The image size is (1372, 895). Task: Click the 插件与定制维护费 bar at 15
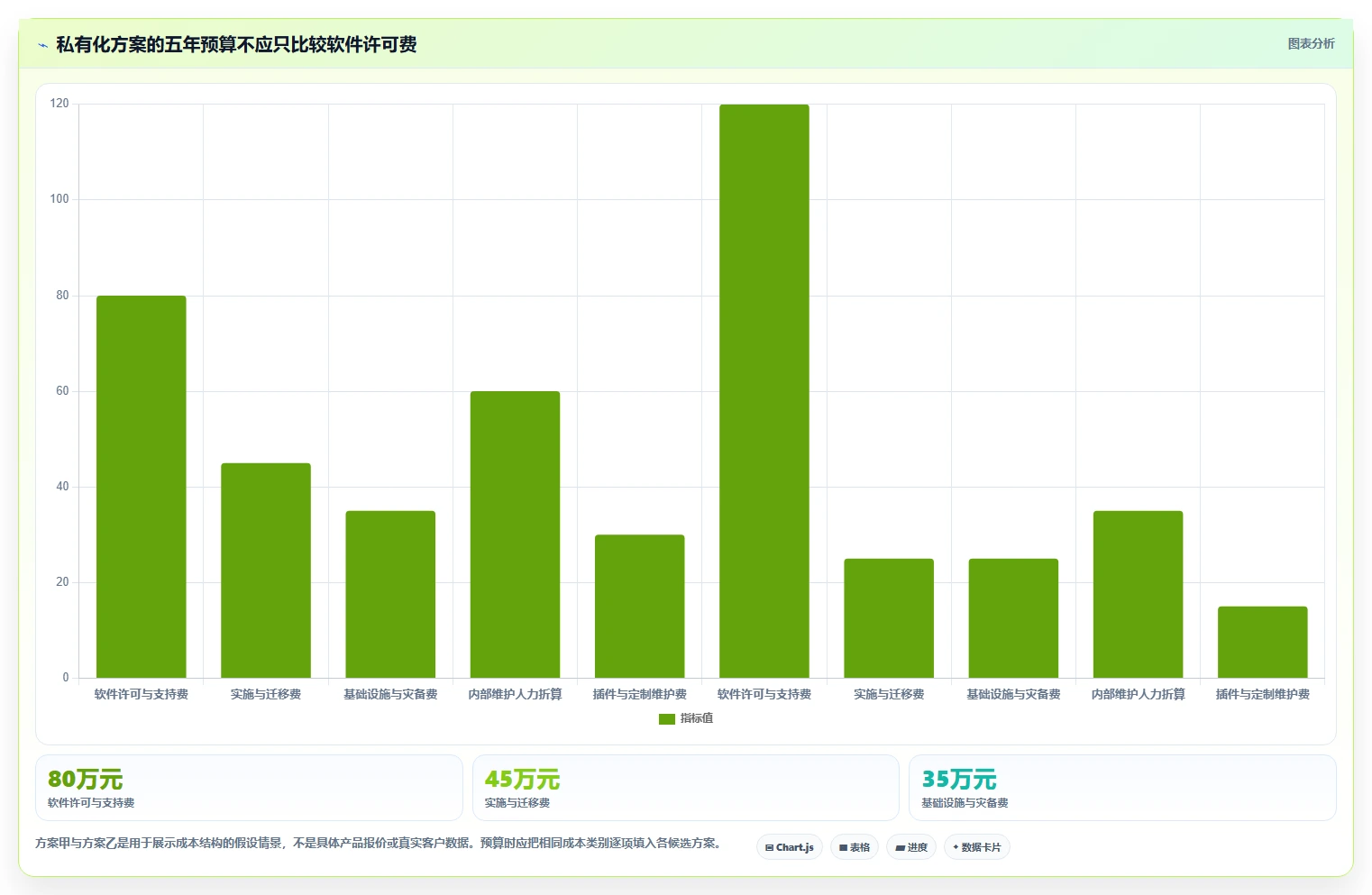[x=1263, y=642]
